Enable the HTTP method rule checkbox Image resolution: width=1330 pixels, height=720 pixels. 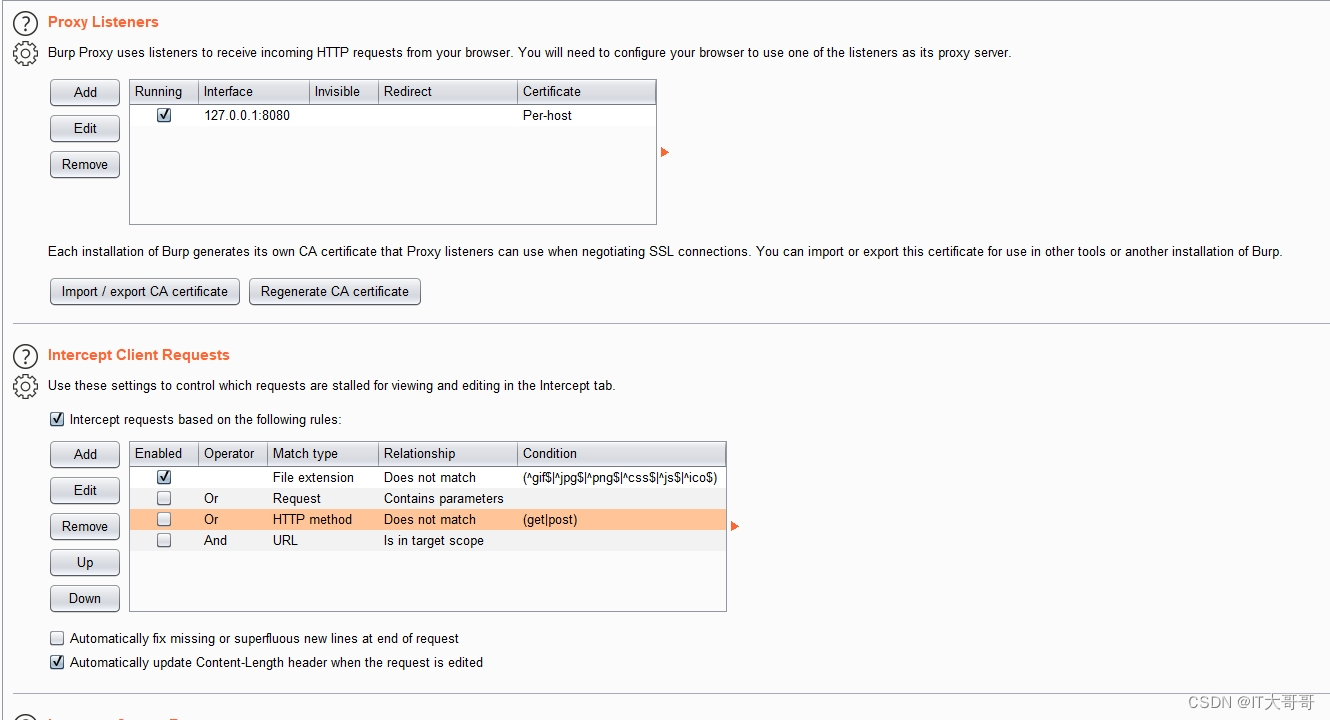(164, 519)
